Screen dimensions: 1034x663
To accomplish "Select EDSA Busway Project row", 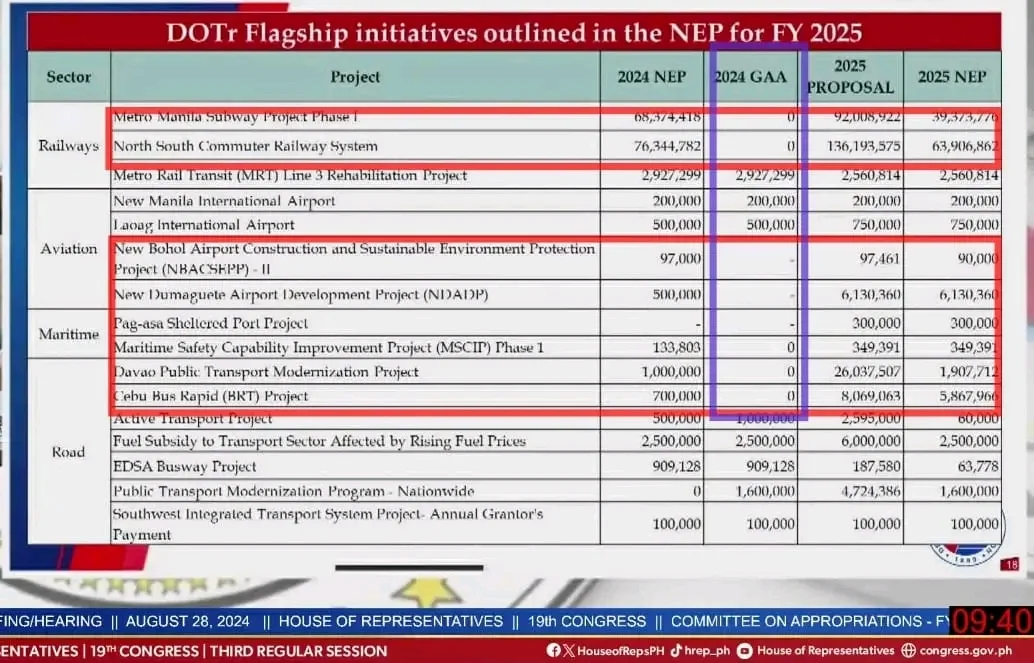I will 556,466.
